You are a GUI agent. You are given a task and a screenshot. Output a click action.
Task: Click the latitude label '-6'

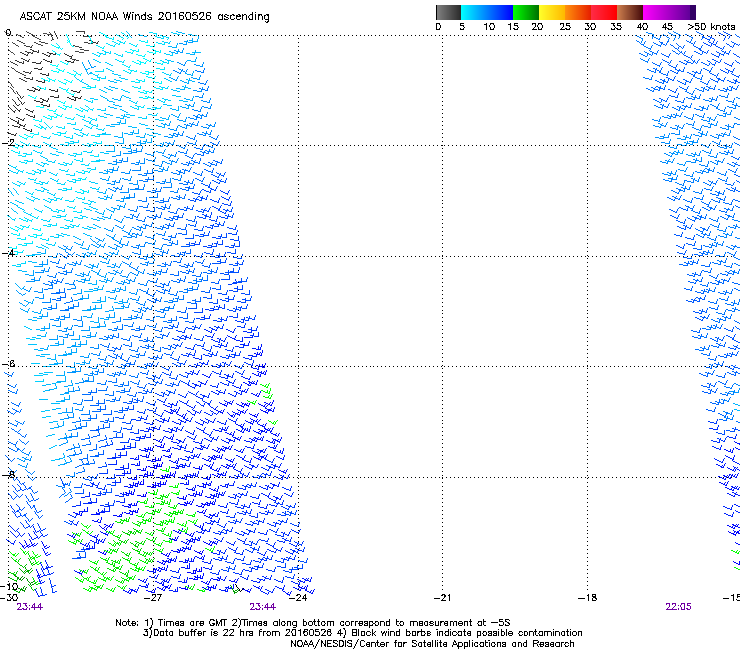coord(8,363)
